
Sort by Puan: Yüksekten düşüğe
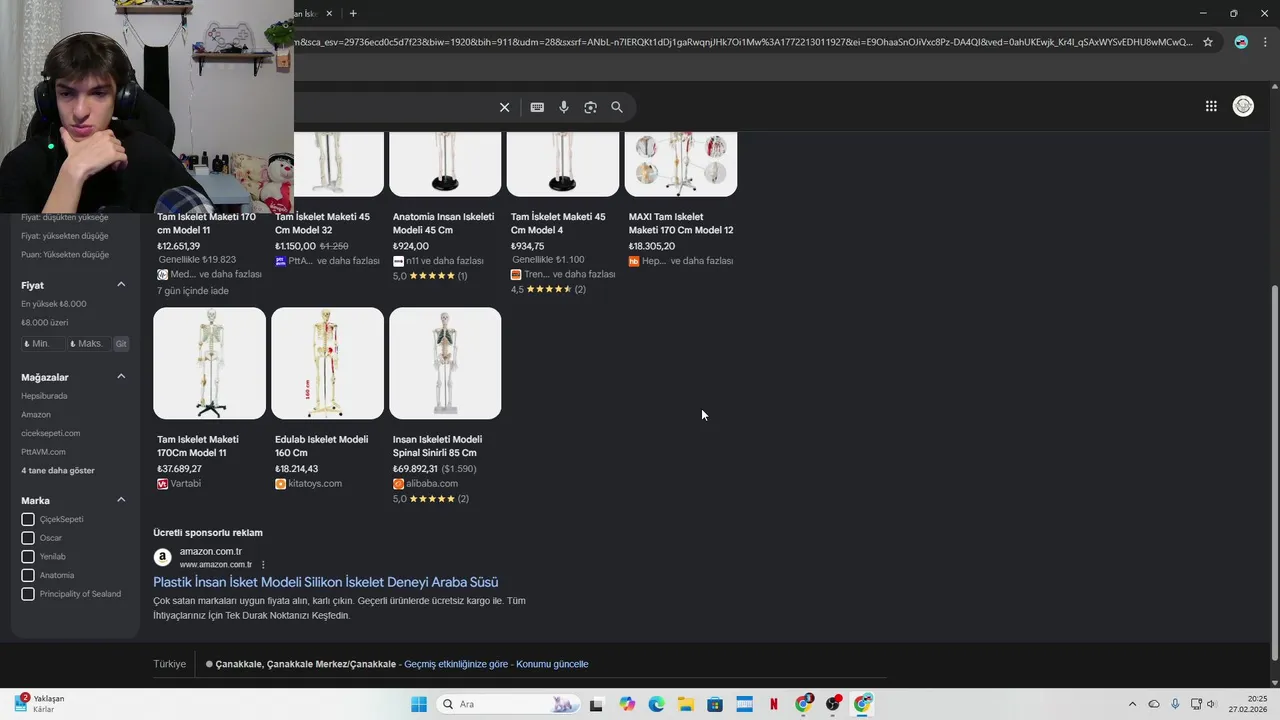(65, 254)
